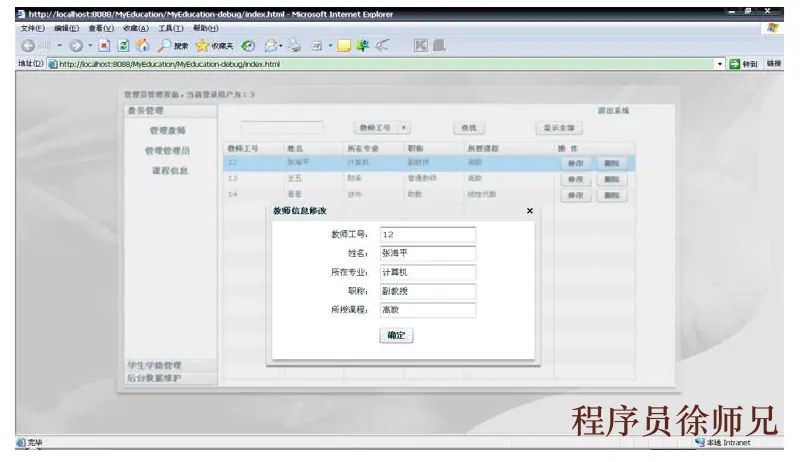This screenshot has height=462, width=800.
Task: Click the Messenger figure icon
Action: coord(363,46)
